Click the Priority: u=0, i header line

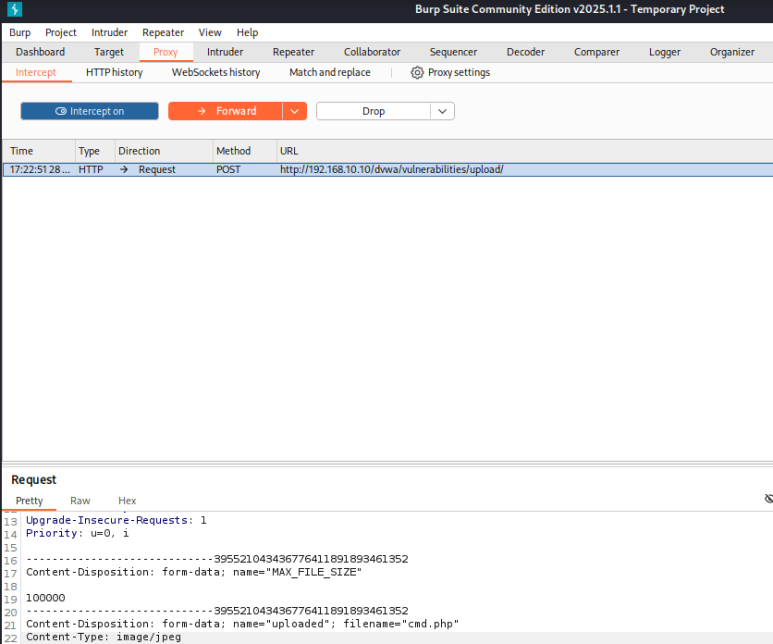pos(77,533)
